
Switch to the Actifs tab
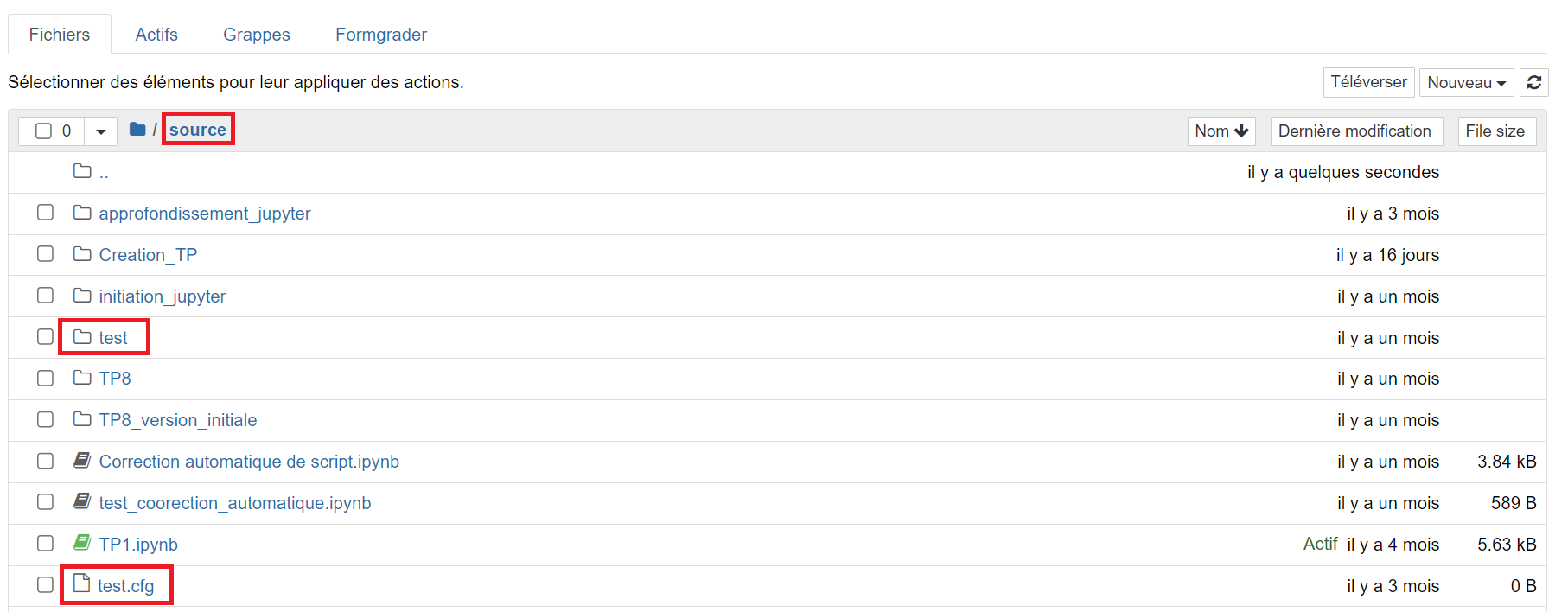156,34
